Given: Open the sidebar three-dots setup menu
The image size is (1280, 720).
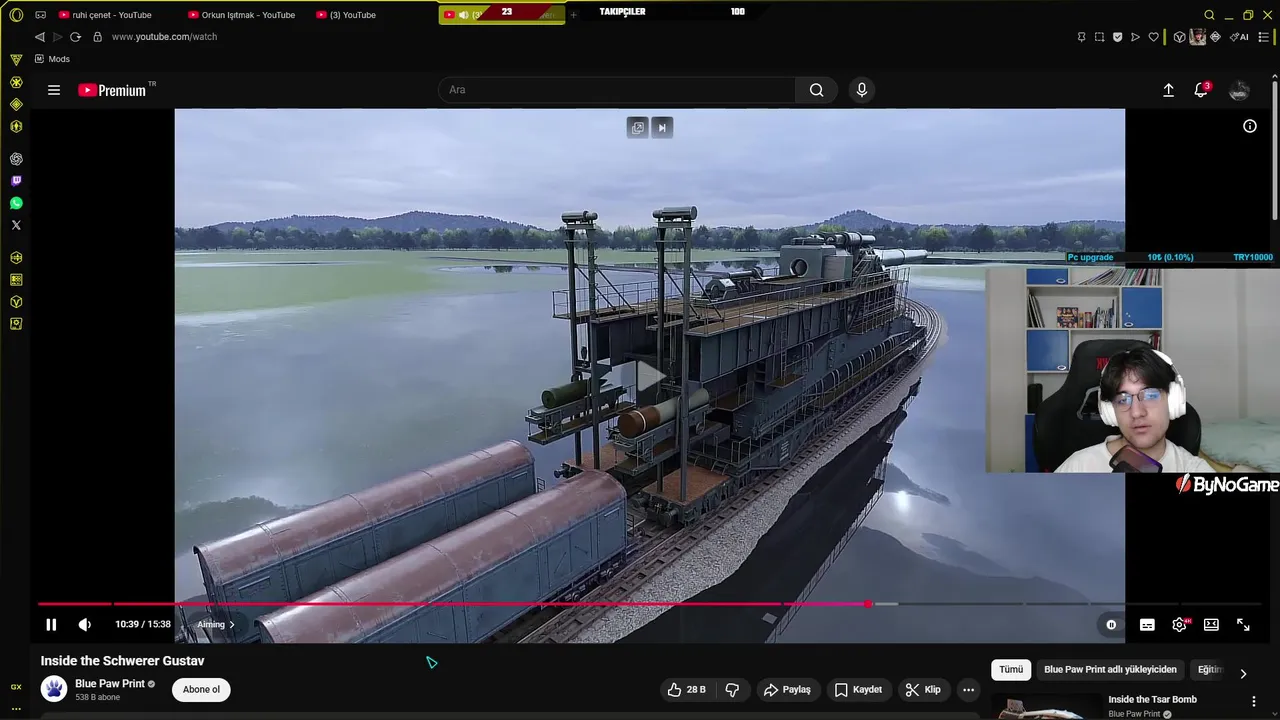Looking at the screenshot, I should point(16,708).
